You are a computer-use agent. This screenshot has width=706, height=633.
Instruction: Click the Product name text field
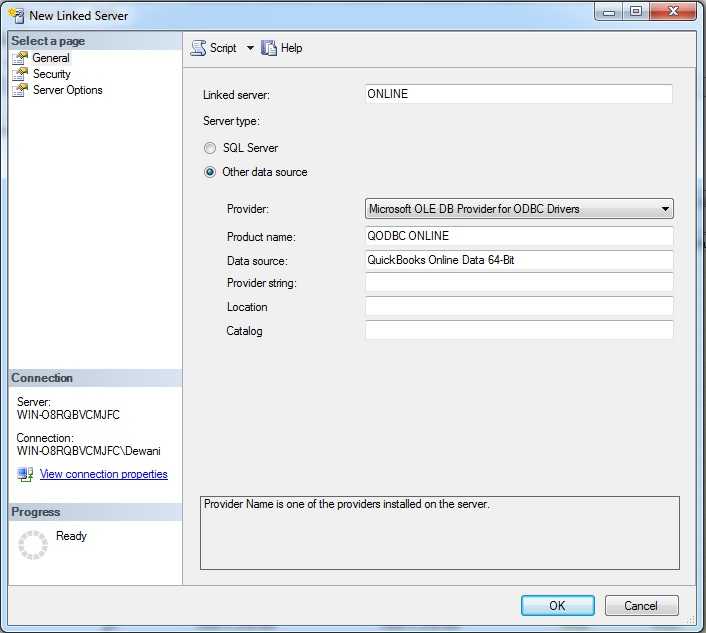[x=518, y=236]
